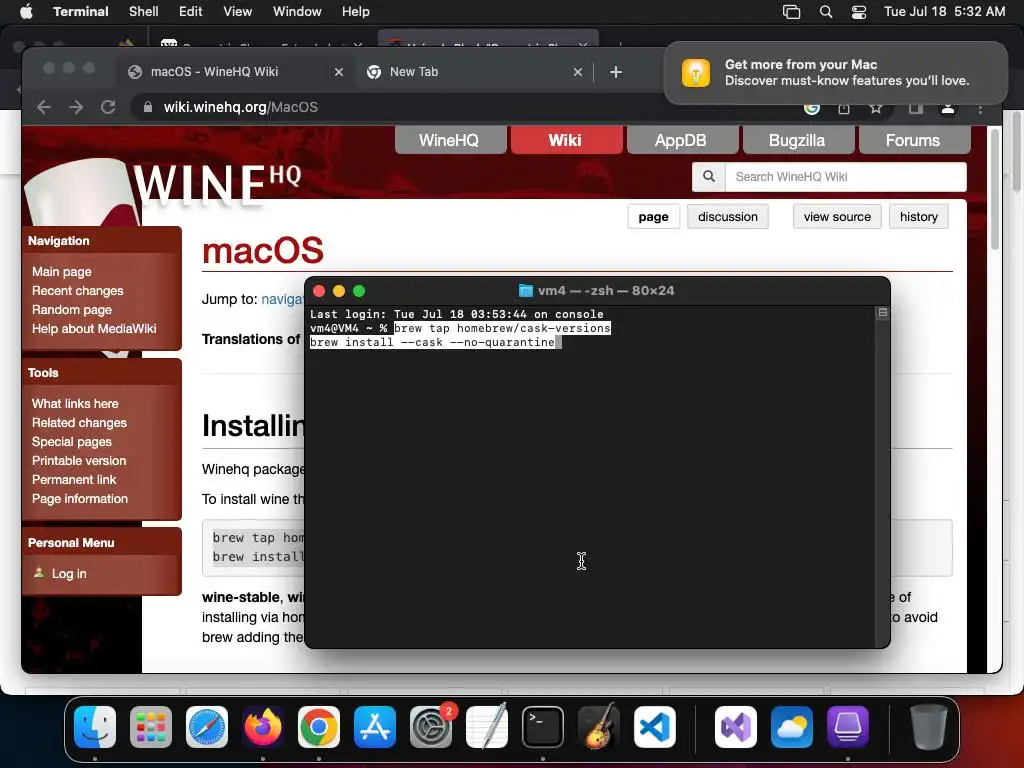1024x768 pixels.
Task: Go forward in the Chrome browser
Action: click(x=76, y=107)
